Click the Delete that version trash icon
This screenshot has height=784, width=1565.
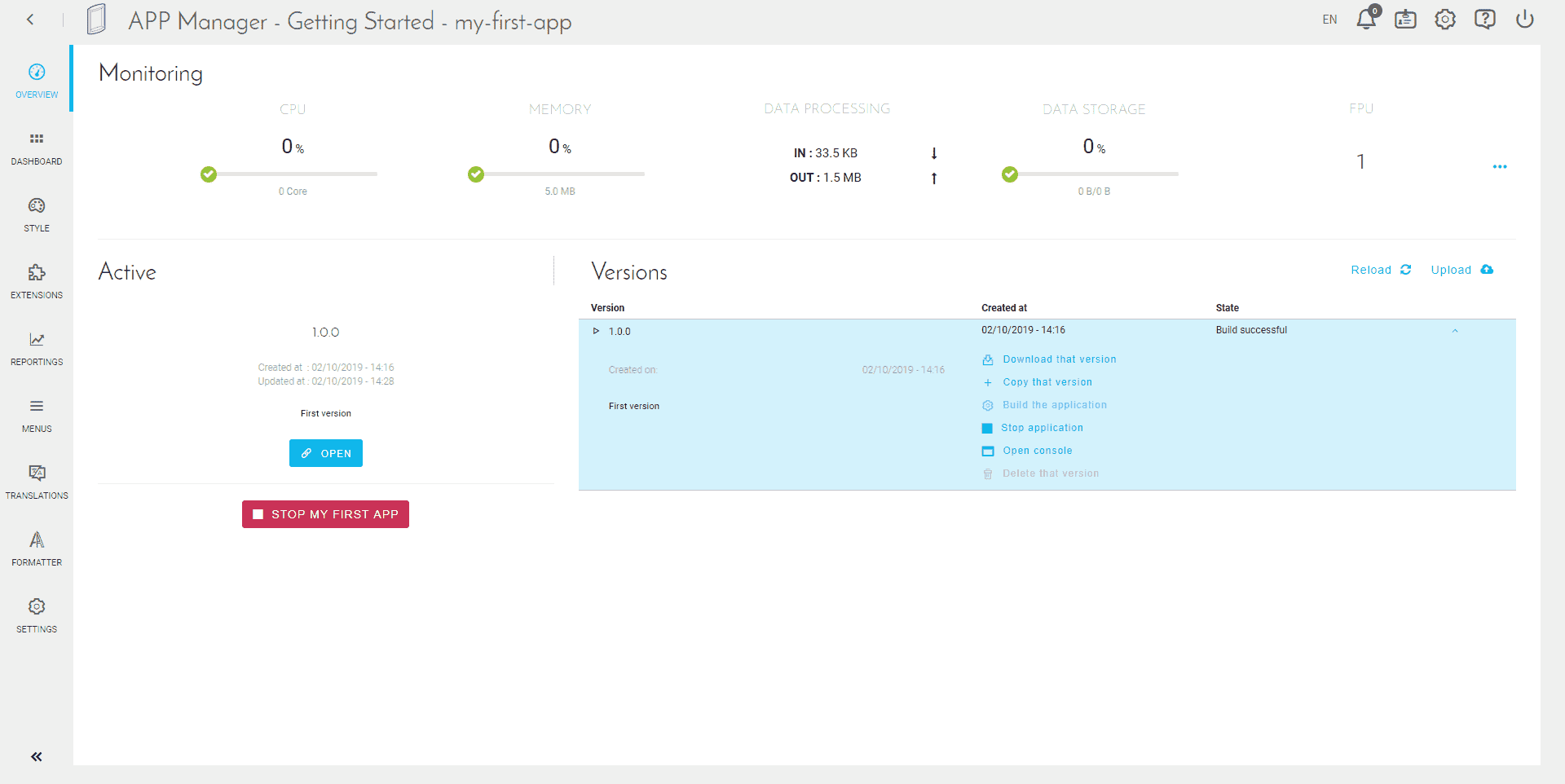coord(988,473)
